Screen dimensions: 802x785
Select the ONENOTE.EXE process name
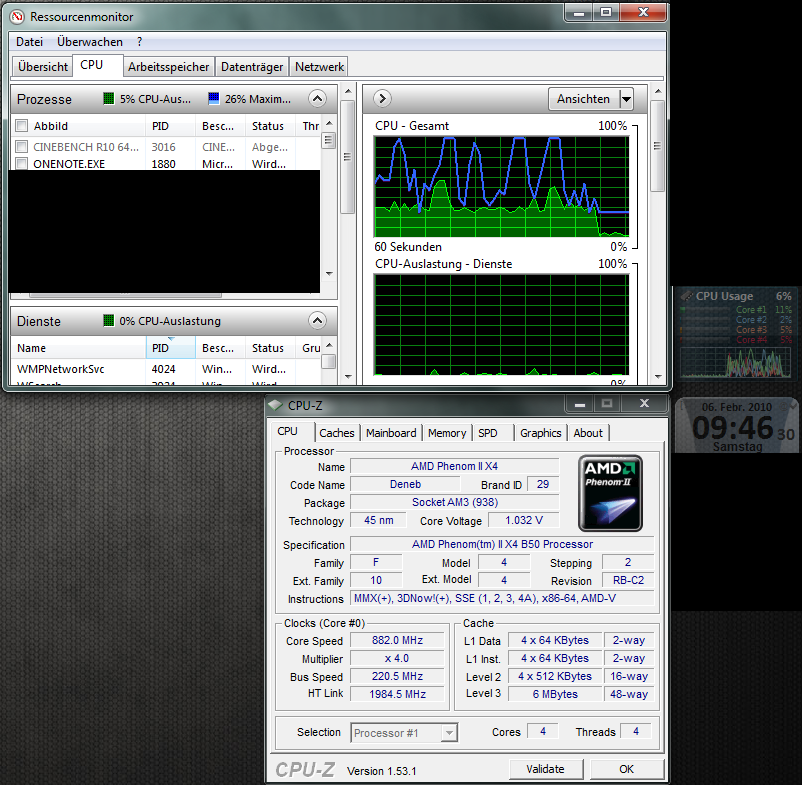click(69, 164)
